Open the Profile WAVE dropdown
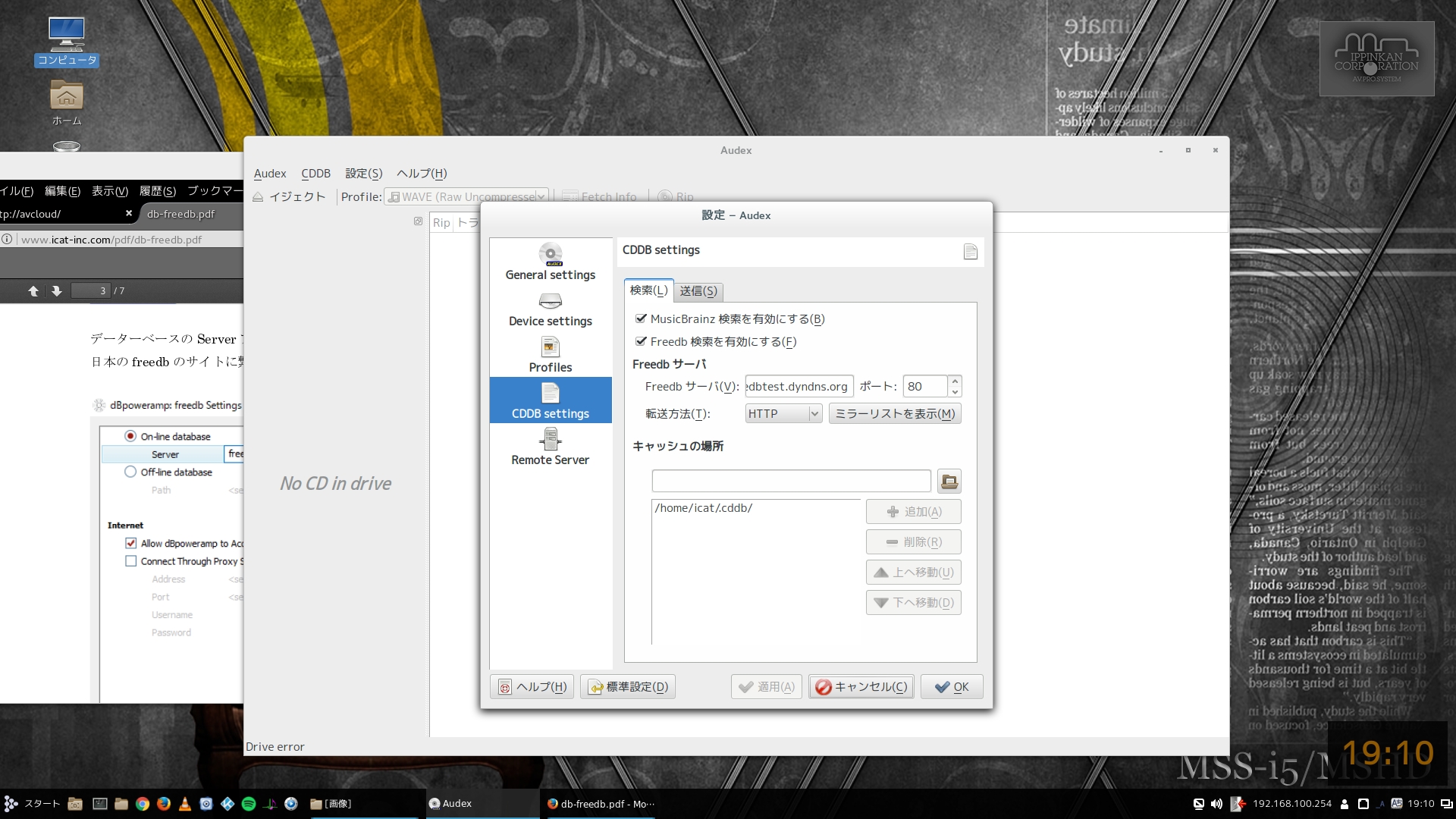1456x819 pixels. (466, 196)
